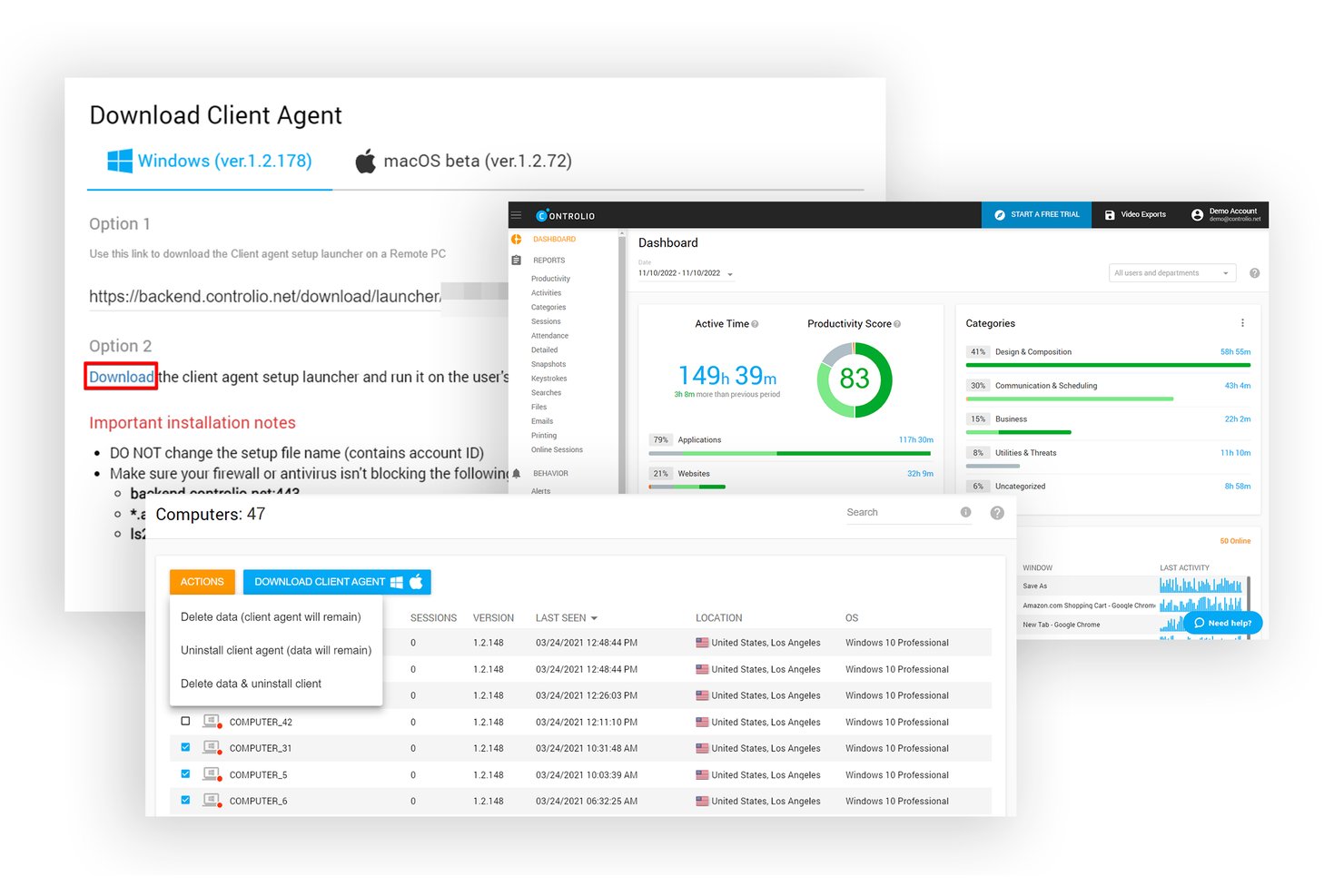Screen dimensions: 1344x896
Task: Click the computer icon for COMPUTER_31
Action: tap(212, 748)
